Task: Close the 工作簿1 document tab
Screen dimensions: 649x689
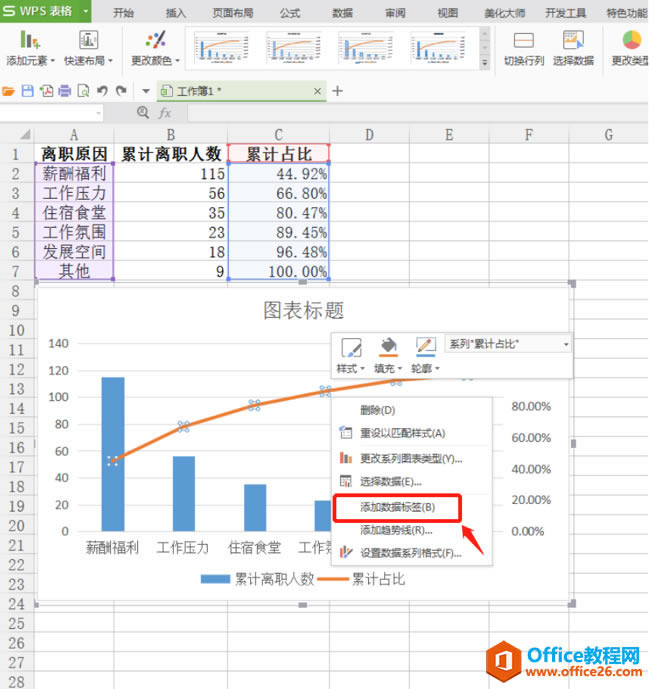Action: (317, 91)
